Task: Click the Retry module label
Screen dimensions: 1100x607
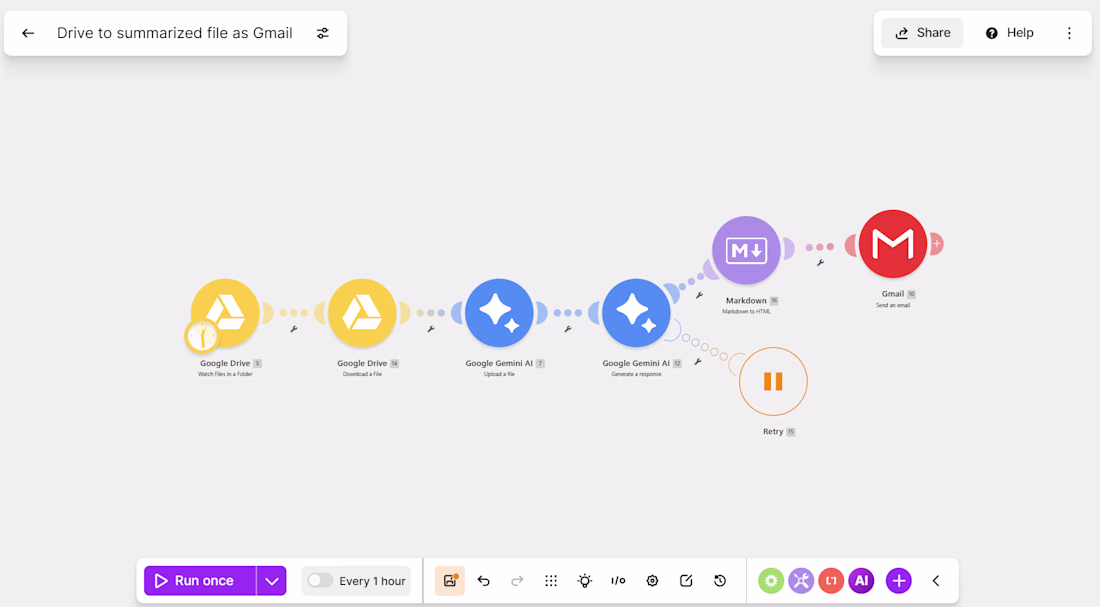Action: [773, 432]
